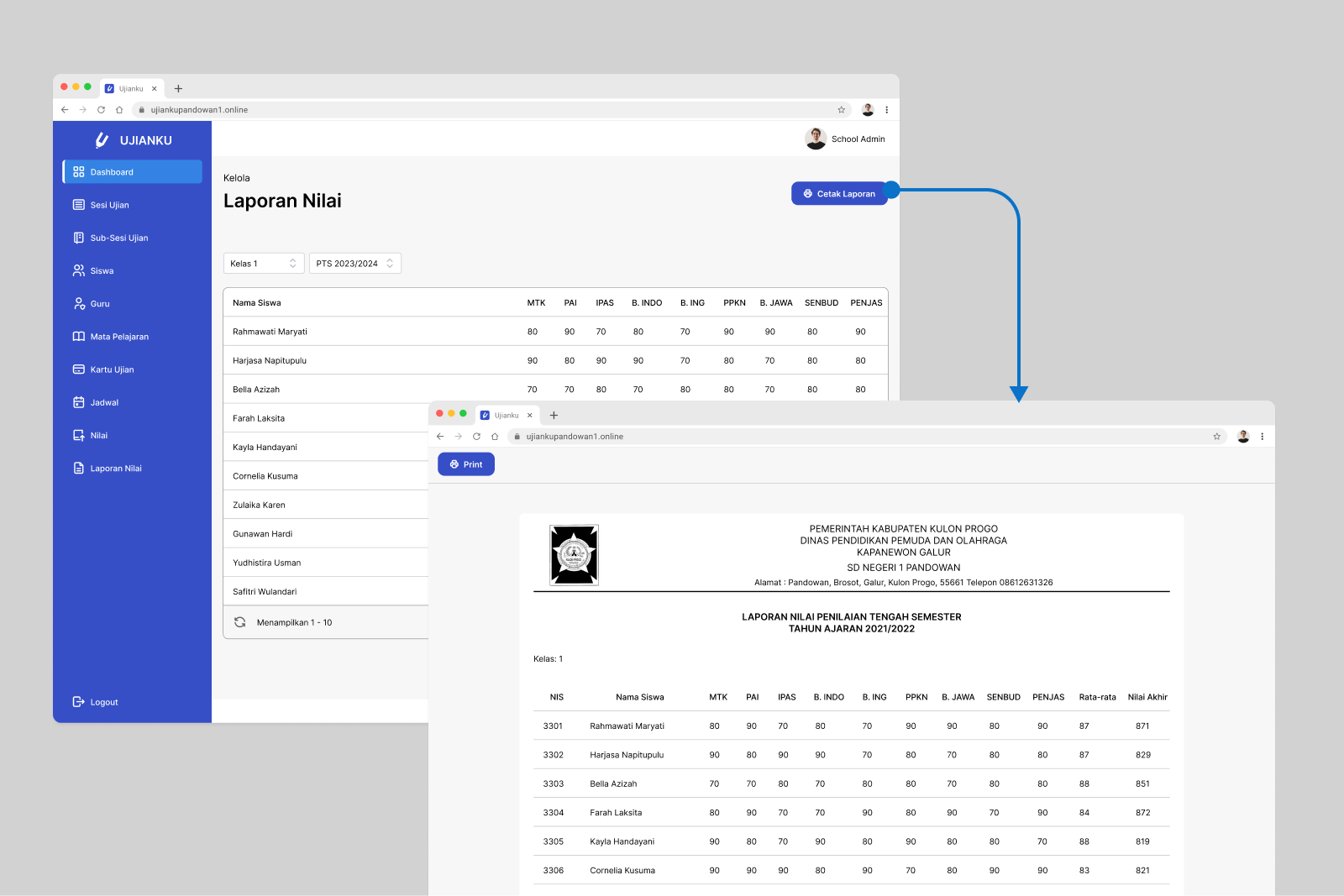The height and width of the screenshot is (896, 1344).
Task: Click the Print button
Action: click(x=466, y=464)
